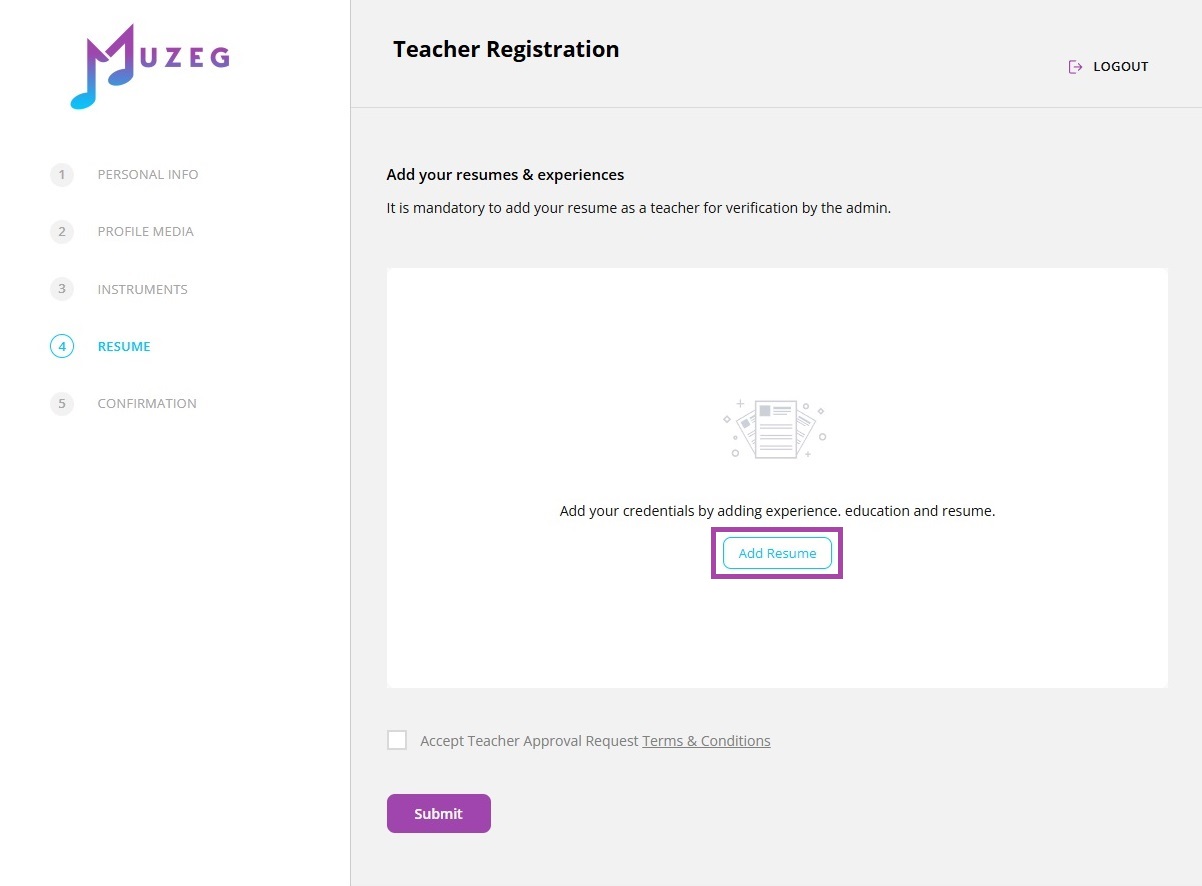This screenshot has width=1202, height=886.
Task: Click the step 2 number circle
Action: pos(62,232)
